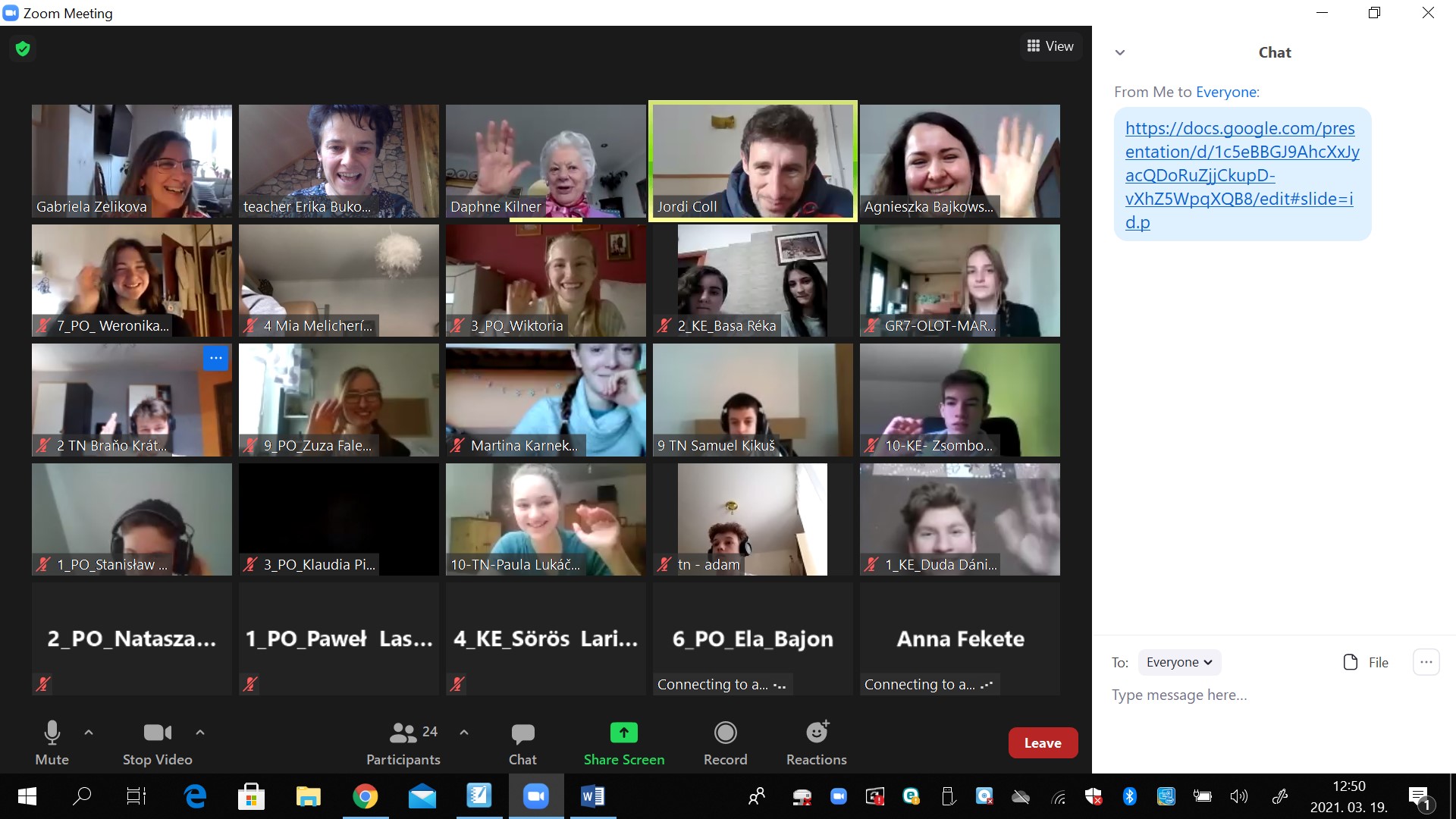Click the Zoom taskbar icon
The width and height of the screenshot is (1456, 819).
[536, 796]
